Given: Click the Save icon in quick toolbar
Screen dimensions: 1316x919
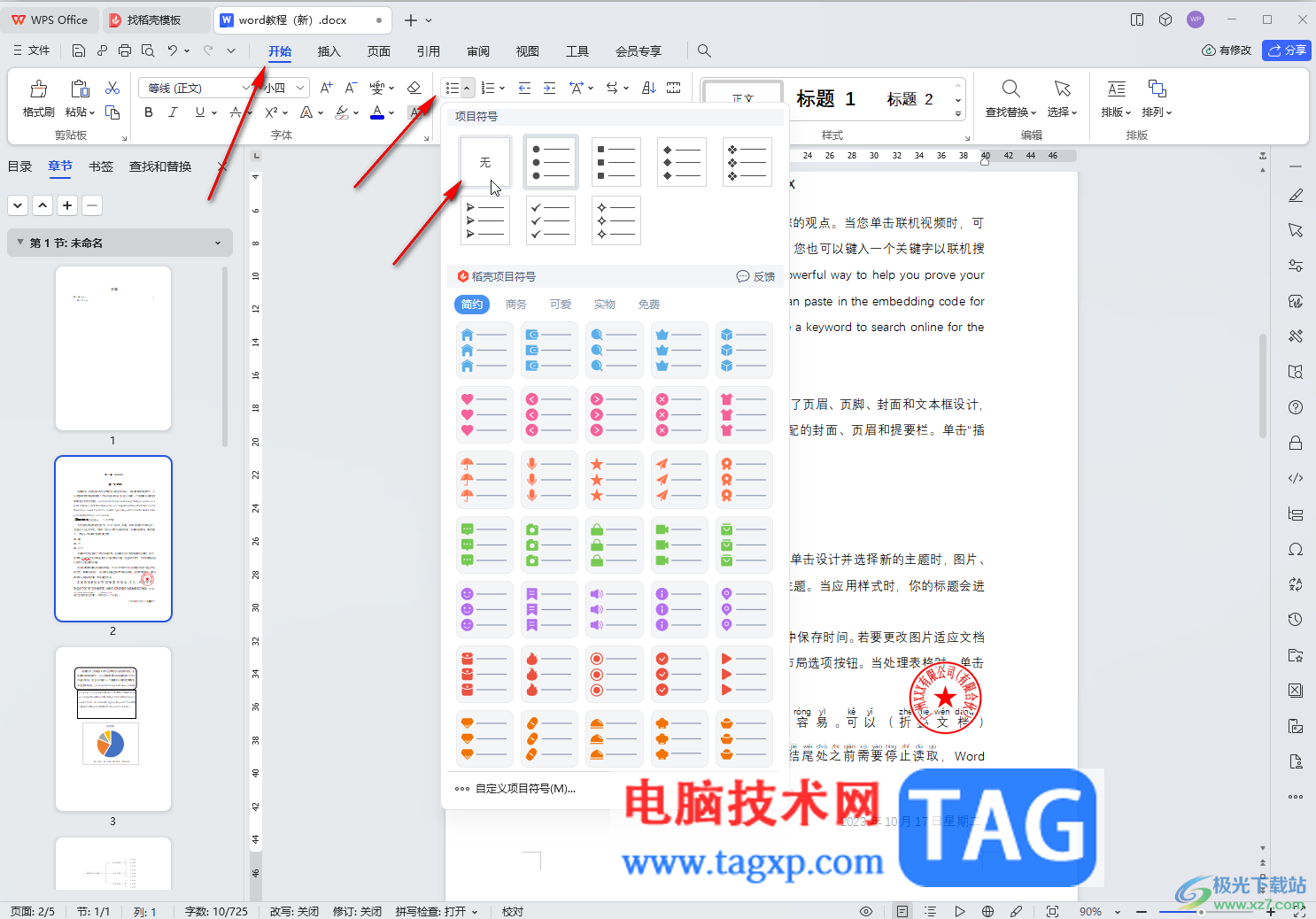Looking at the screenshot, I should (79, 50).
